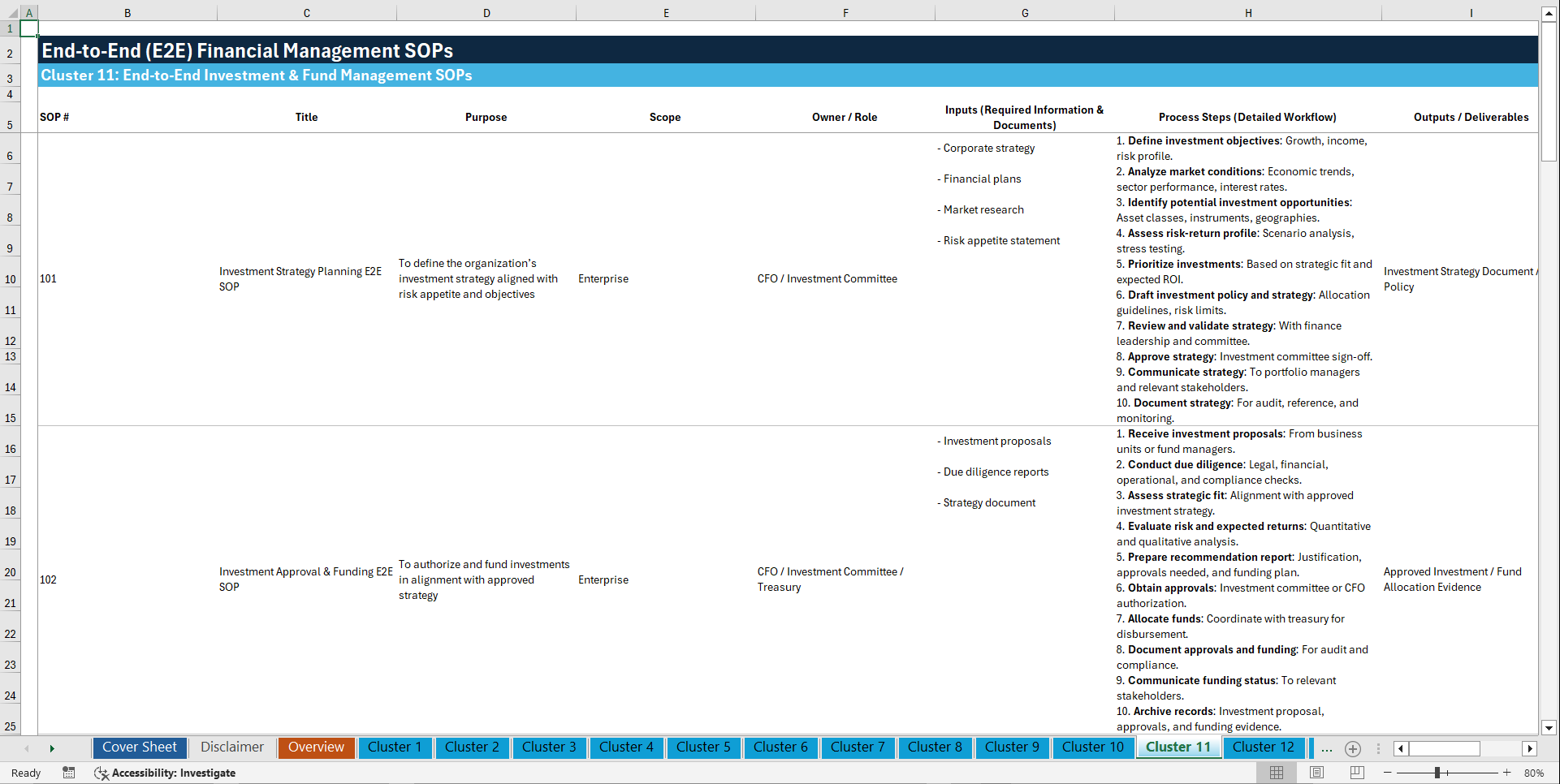Screen dimensions: 1560x784
Task: Click the Zoom In plus icon
Action: point(1507,773)
